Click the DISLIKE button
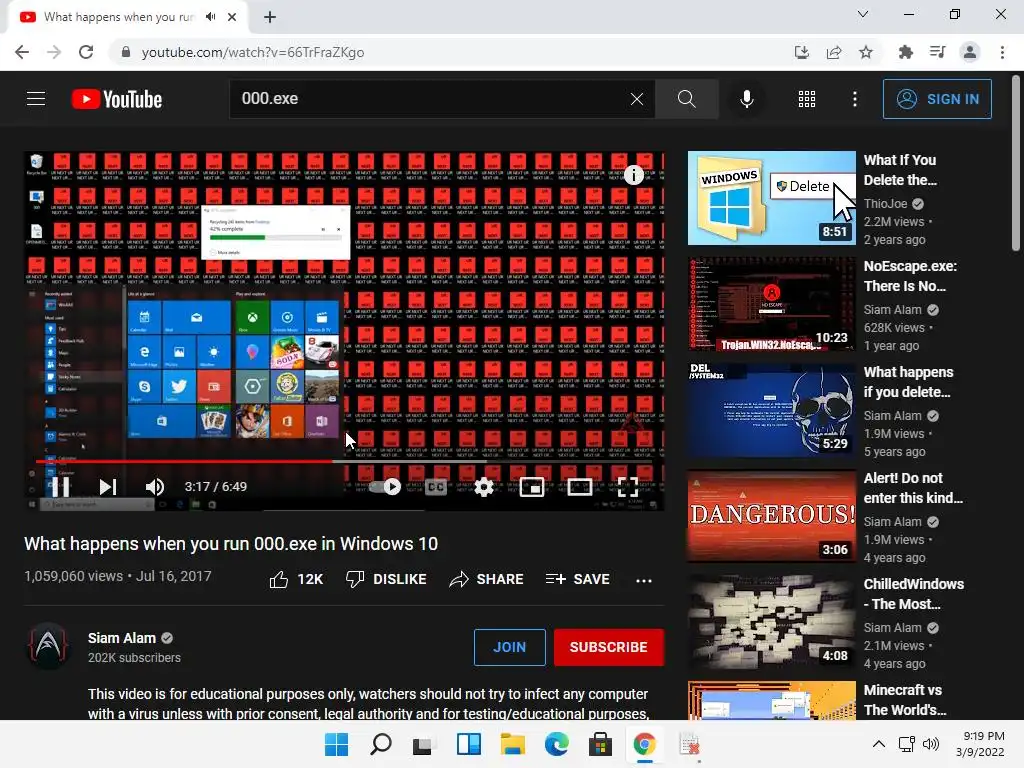This screenshot has height=768, width=1024. pyautogui.click(x=386, y=579)
